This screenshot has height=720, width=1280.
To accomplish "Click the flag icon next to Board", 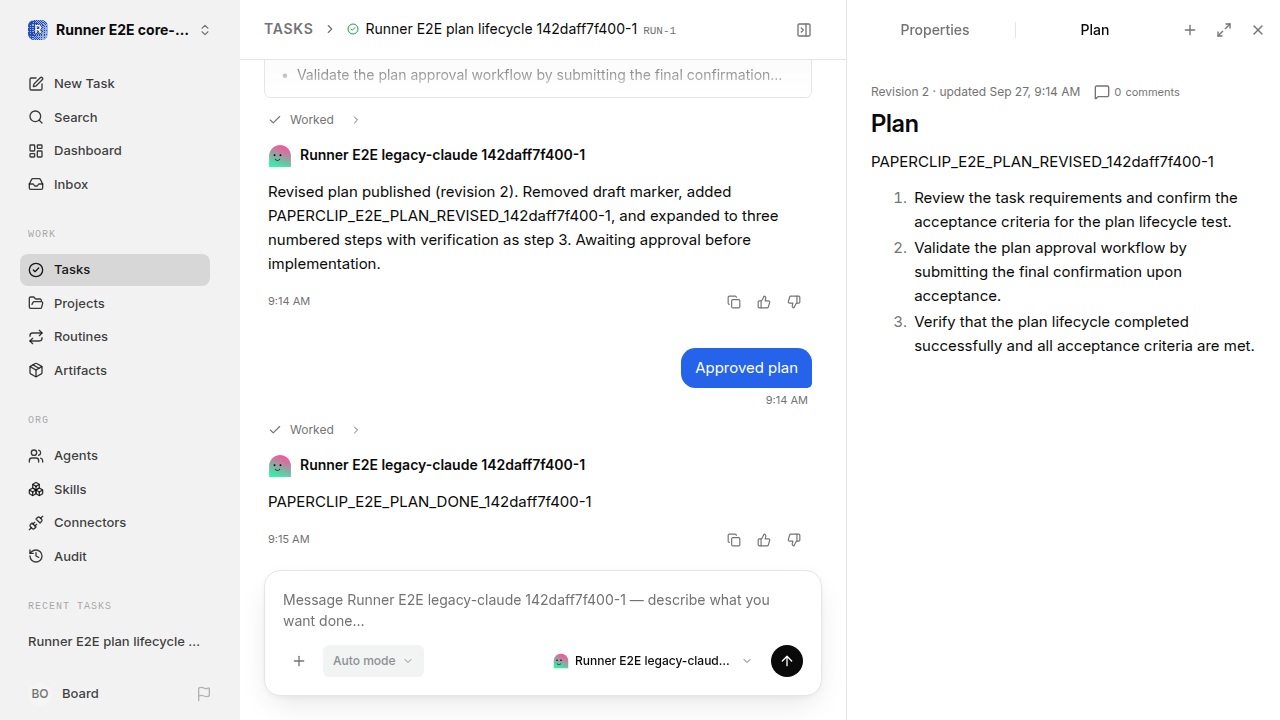I will [204, 694].
